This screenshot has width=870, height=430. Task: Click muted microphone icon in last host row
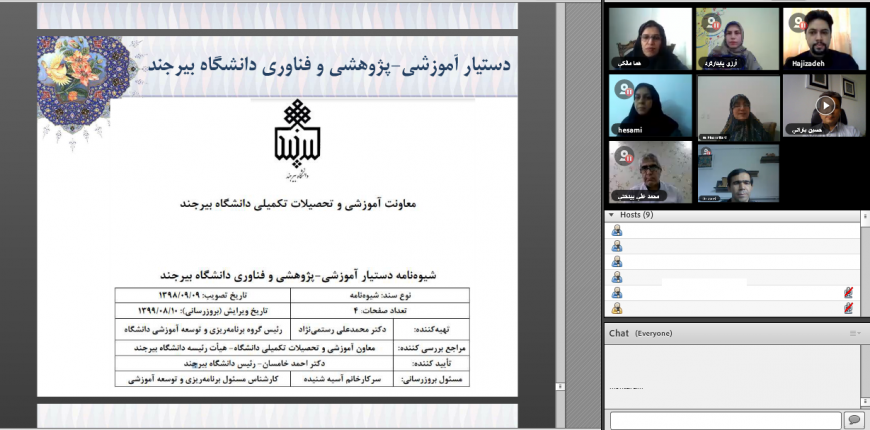(848, 309)
